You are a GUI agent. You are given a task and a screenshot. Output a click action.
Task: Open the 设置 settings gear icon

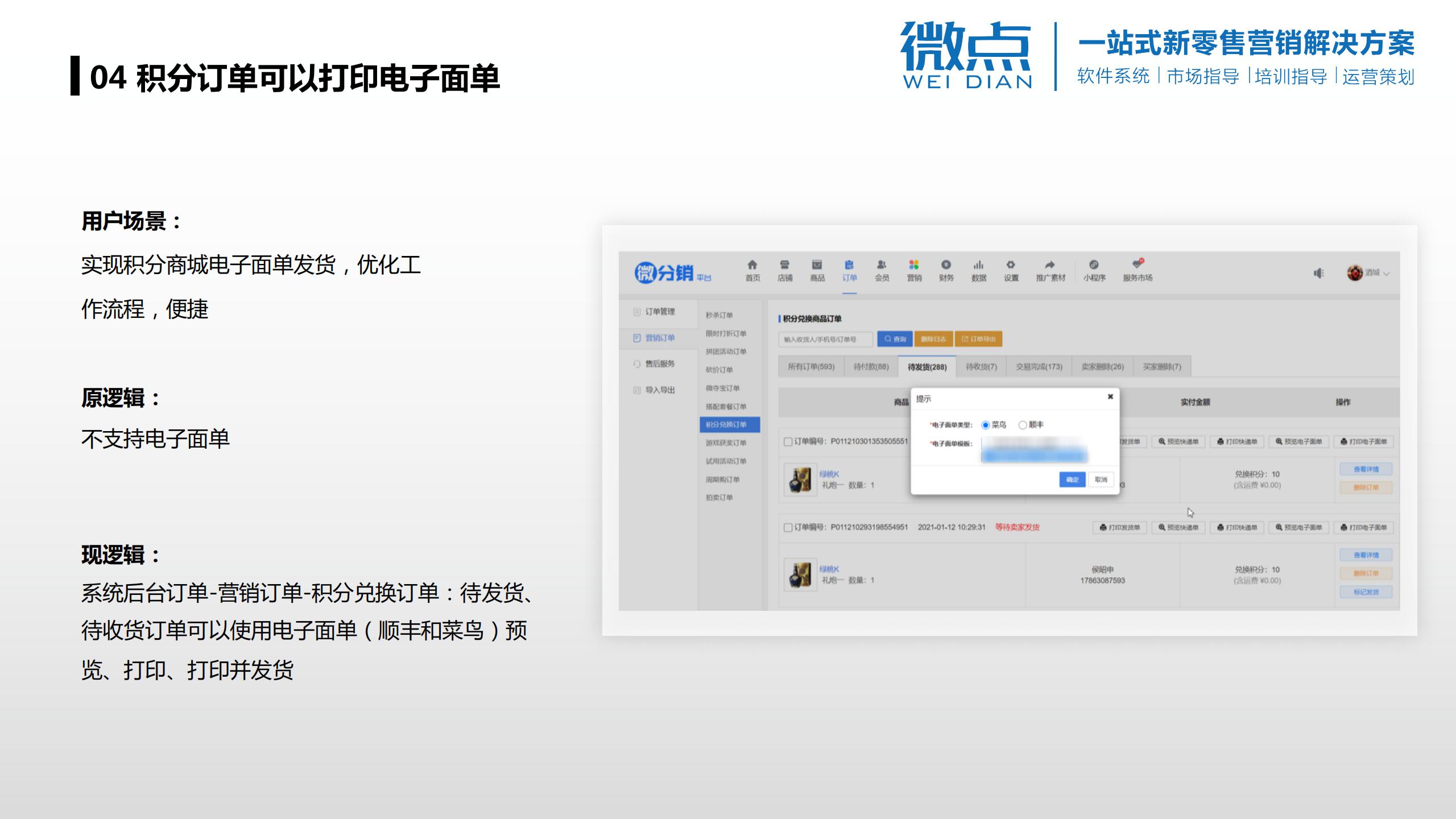point(1011,265)
